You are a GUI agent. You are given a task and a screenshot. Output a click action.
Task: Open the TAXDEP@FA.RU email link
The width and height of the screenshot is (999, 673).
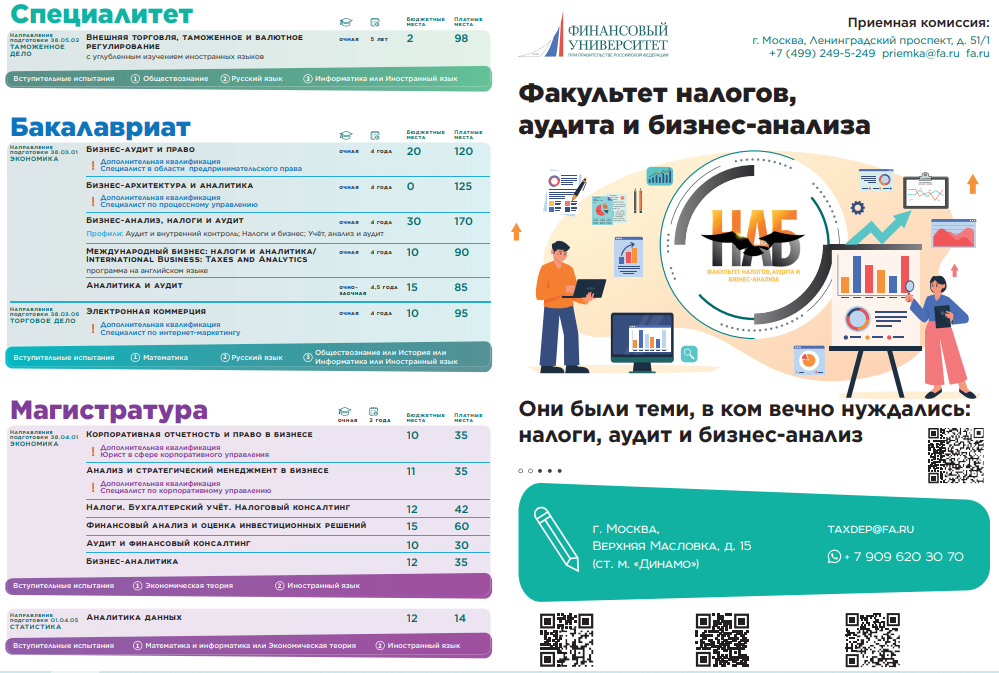pyautogui.click(x=870, y=530)
